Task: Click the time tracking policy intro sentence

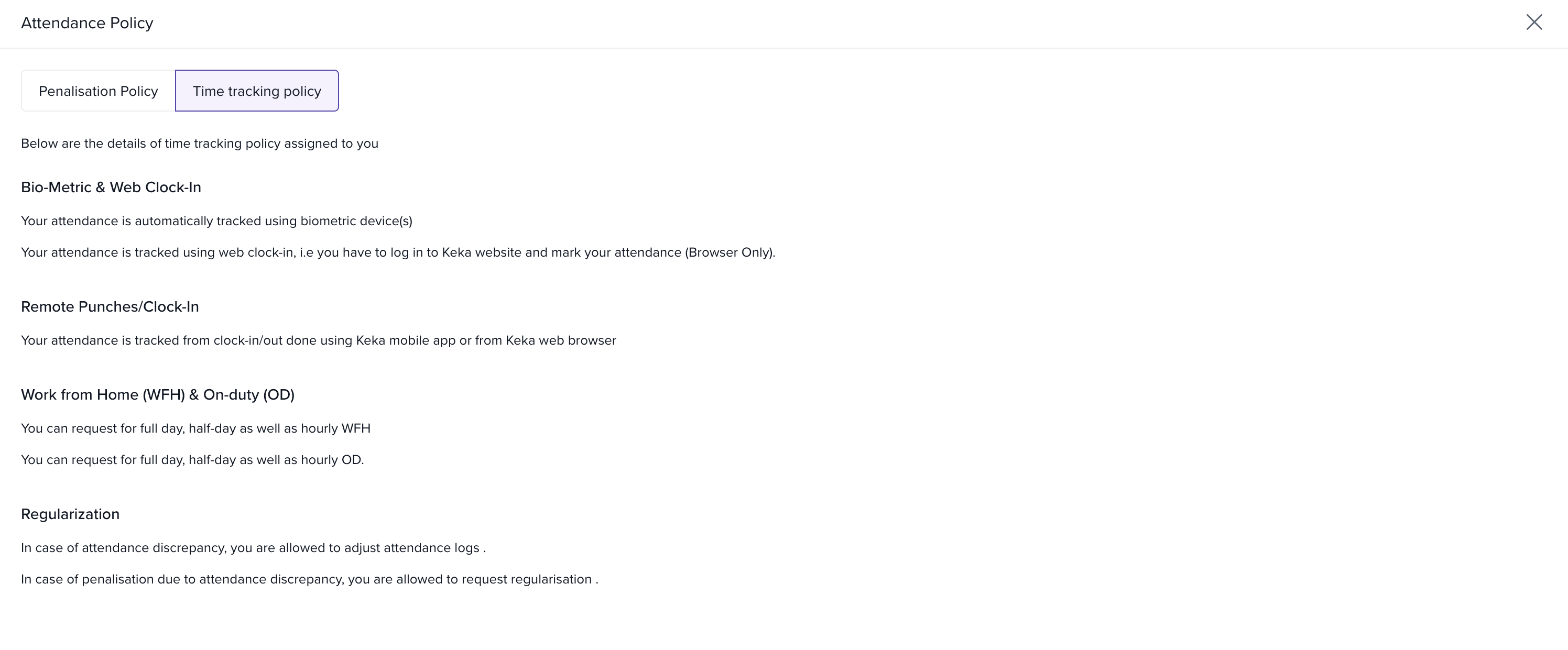Action: click(200, 144)
